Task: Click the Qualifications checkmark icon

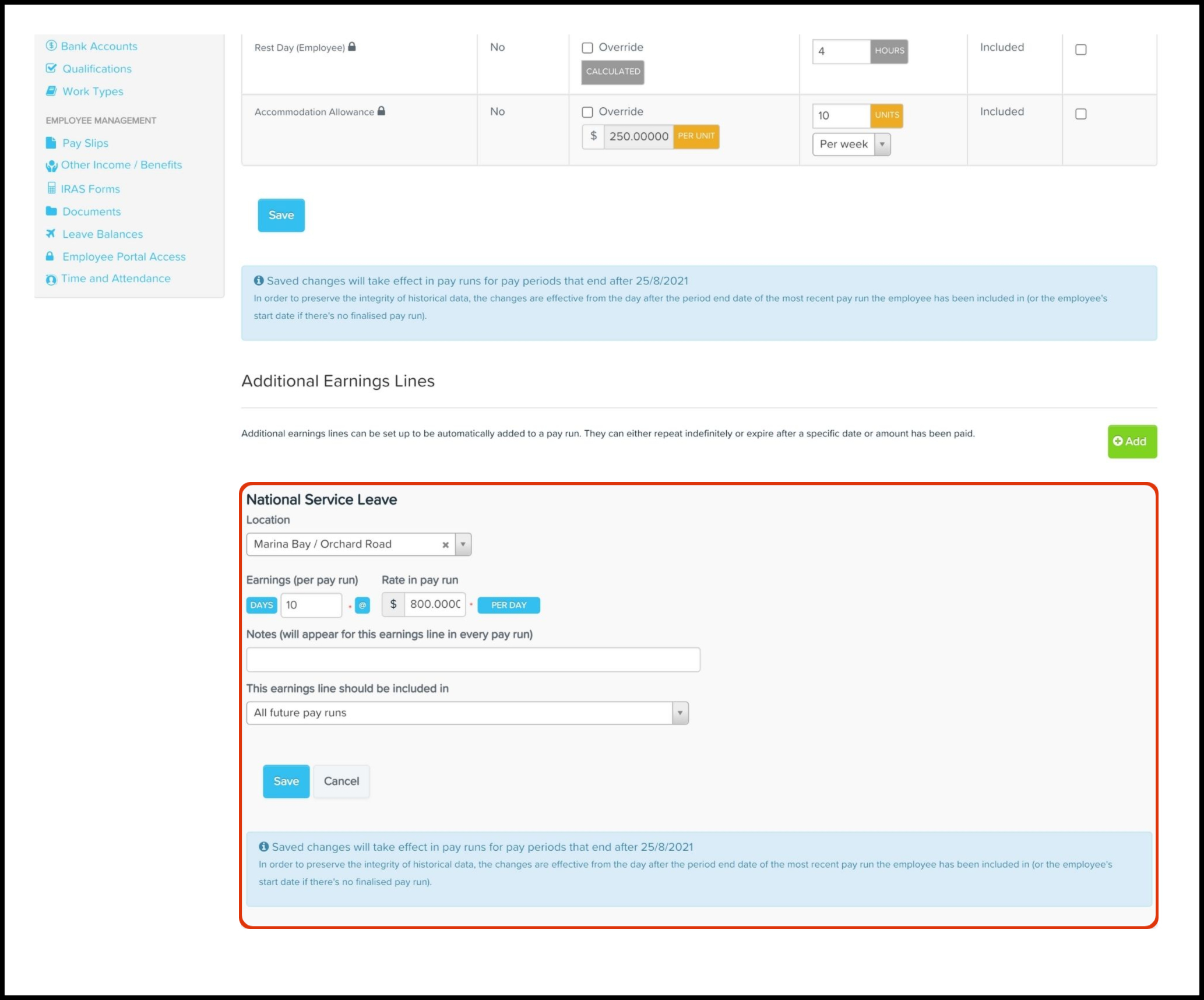Action: coord(51,68)
